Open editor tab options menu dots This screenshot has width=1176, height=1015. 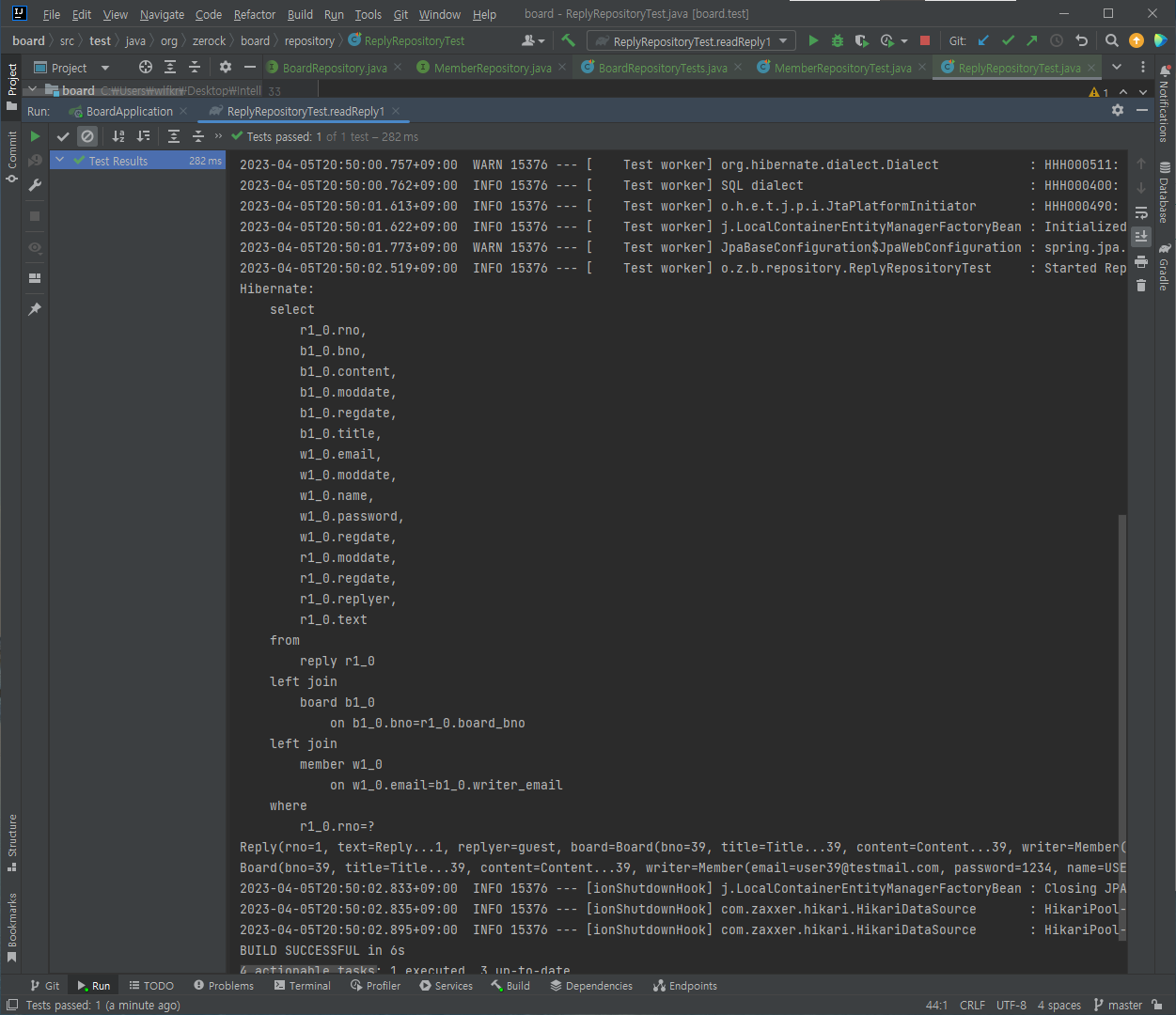tap(1143, 67)
